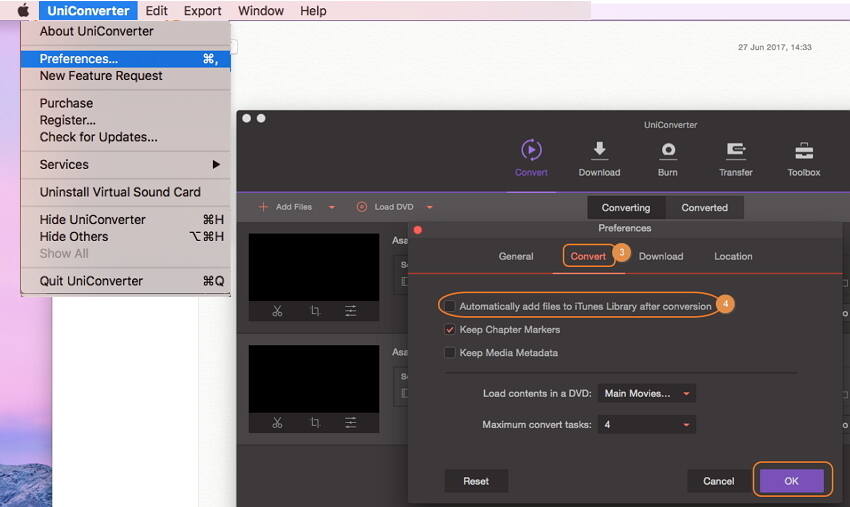This screenshot has width=850, height=507.
Task: Expand the Load DVD dropdown arrow
Action: point(429,207)
